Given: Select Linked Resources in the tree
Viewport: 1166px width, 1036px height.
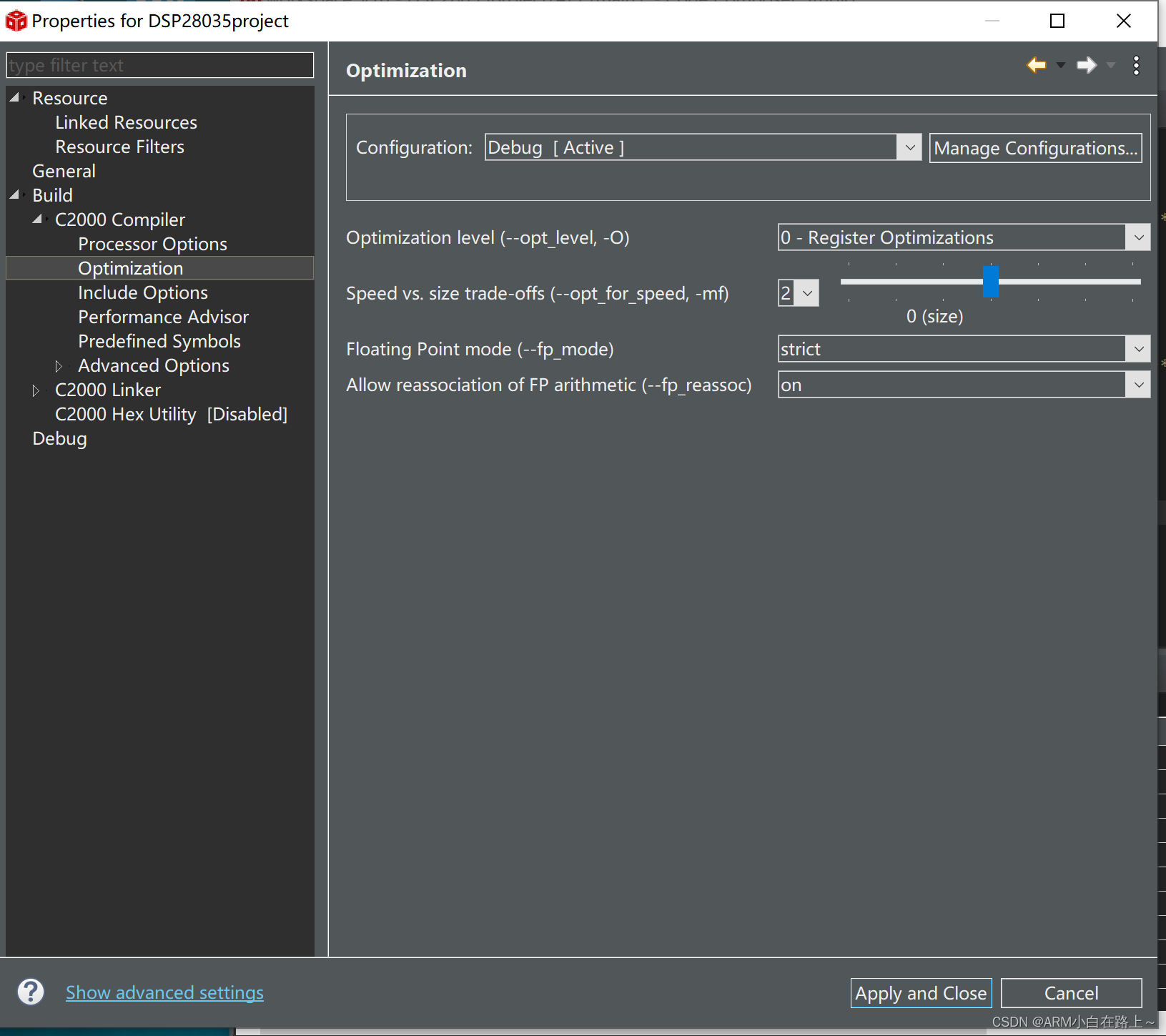Looking at the screenshot, I should (x=126, y=122).
